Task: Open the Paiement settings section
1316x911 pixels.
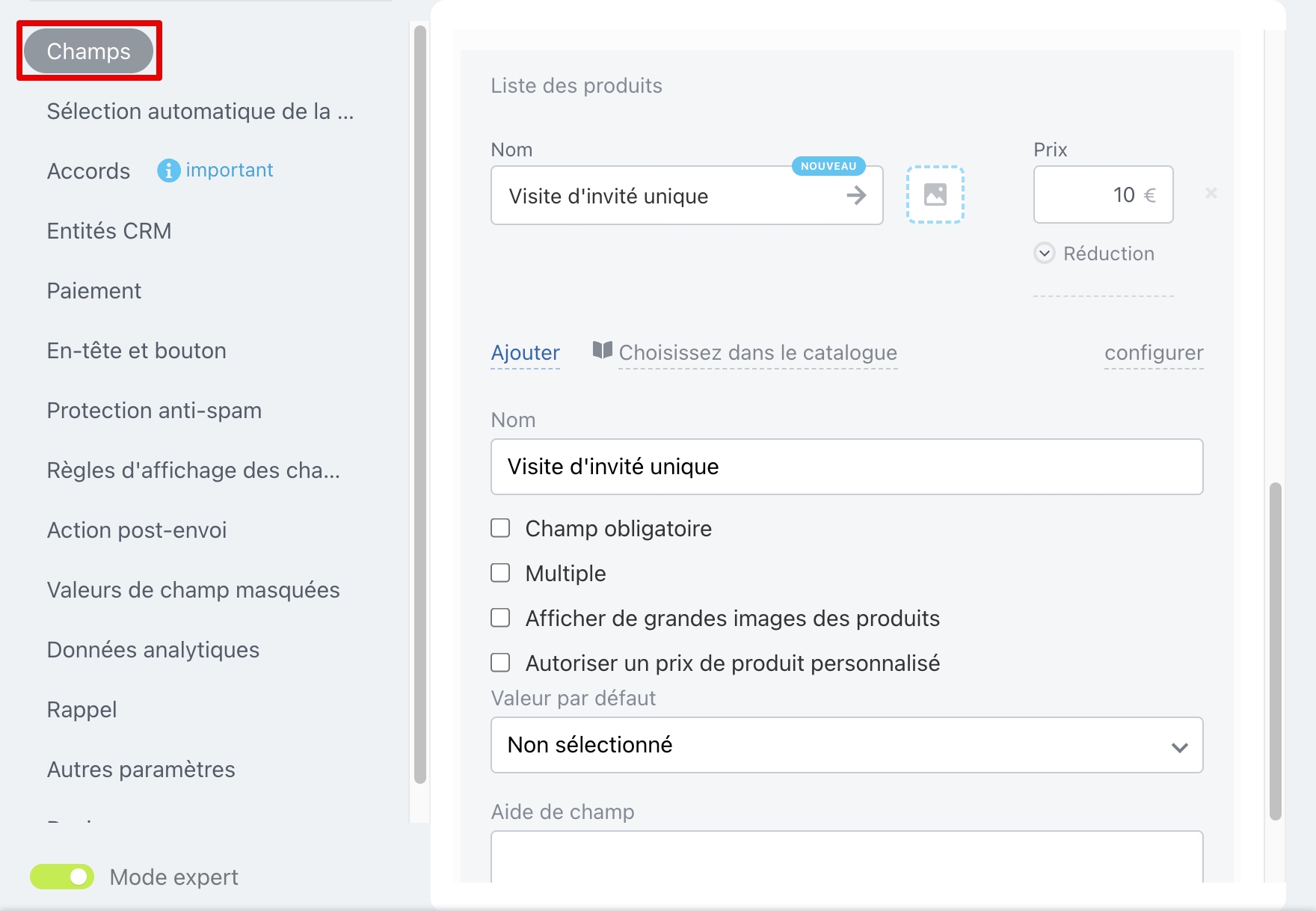Action: tap(93, 291)
